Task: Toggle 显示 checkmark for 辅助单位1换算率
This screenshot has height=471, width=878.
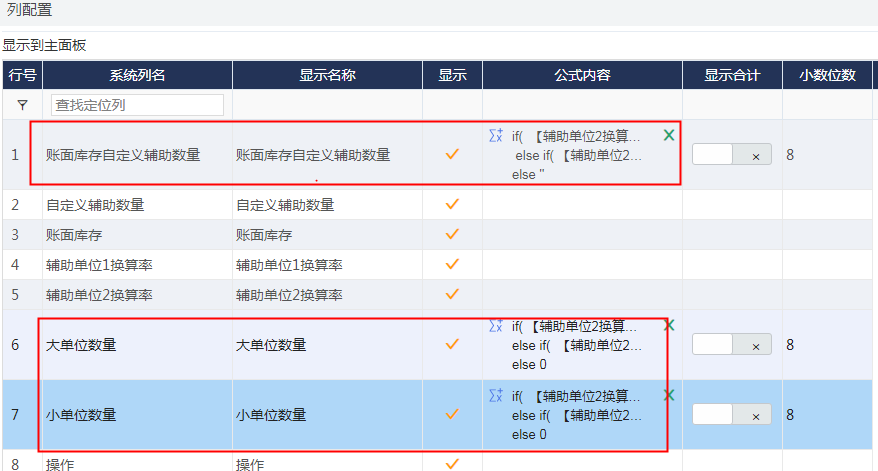Action: tap(452, 264)
